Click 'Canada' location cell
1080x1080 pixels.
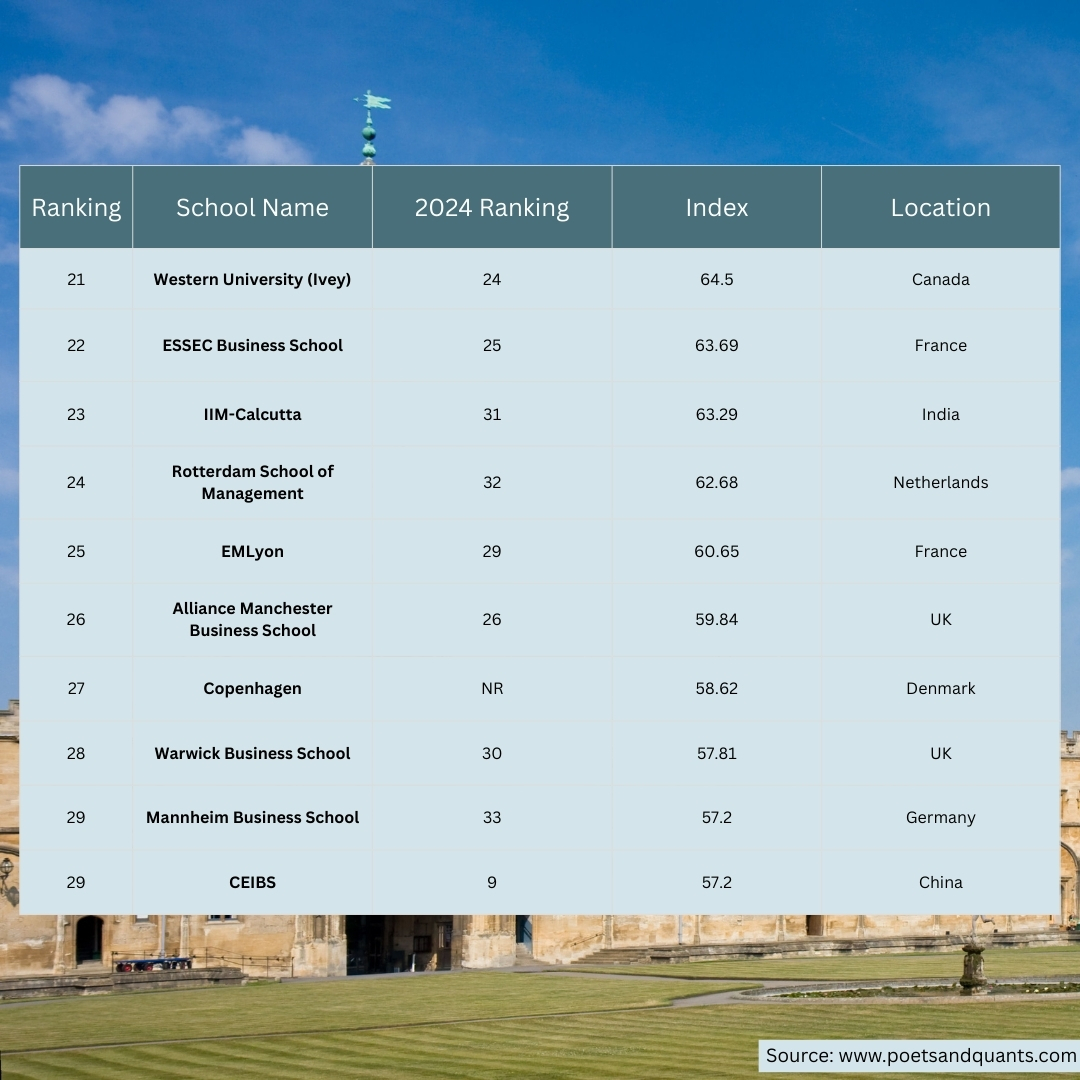click(x=940, y=280)
